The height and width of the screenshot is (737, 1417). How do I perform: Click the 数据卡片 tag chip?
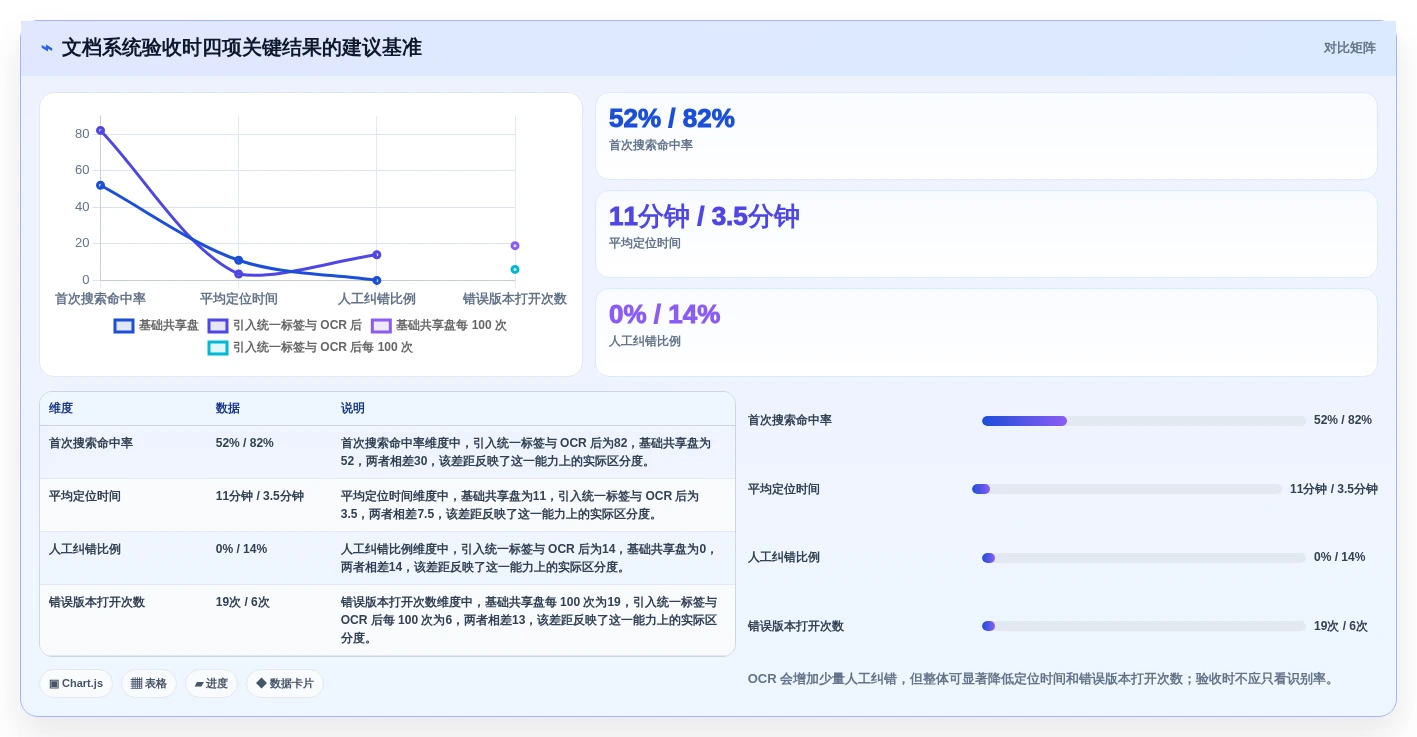(285, 684)
